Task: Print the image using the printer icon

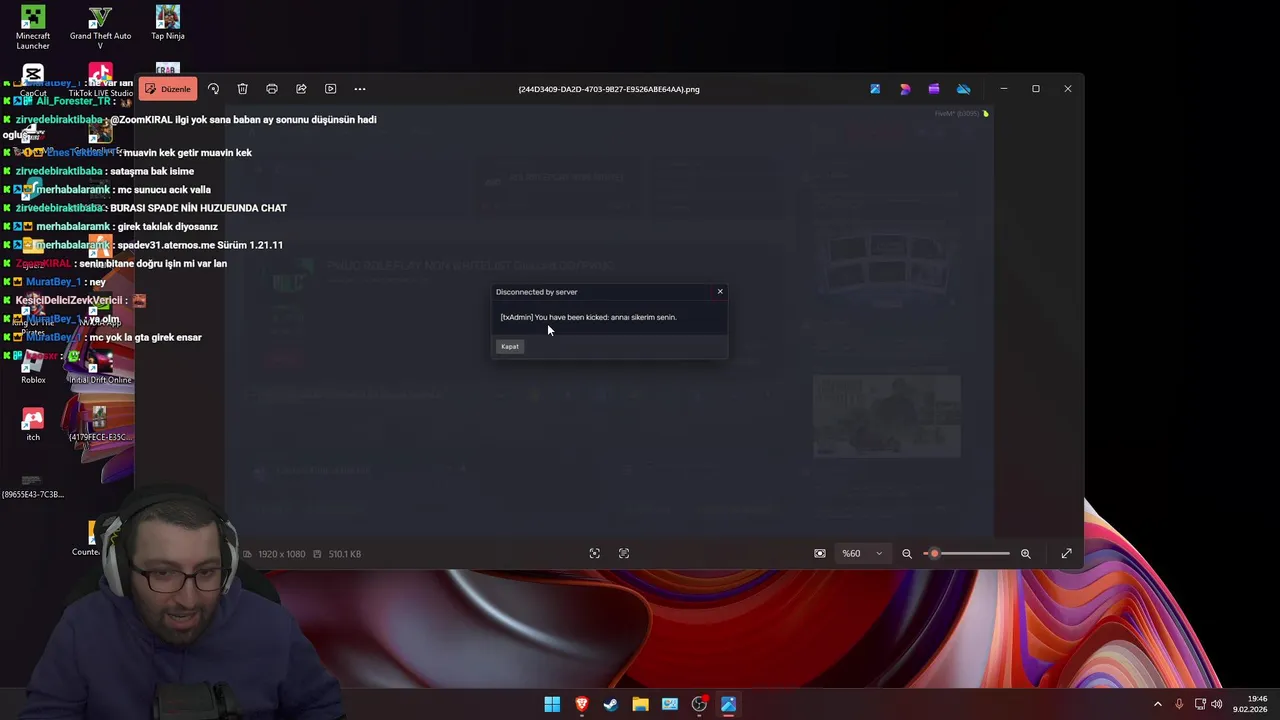Action: click(272, 89)
